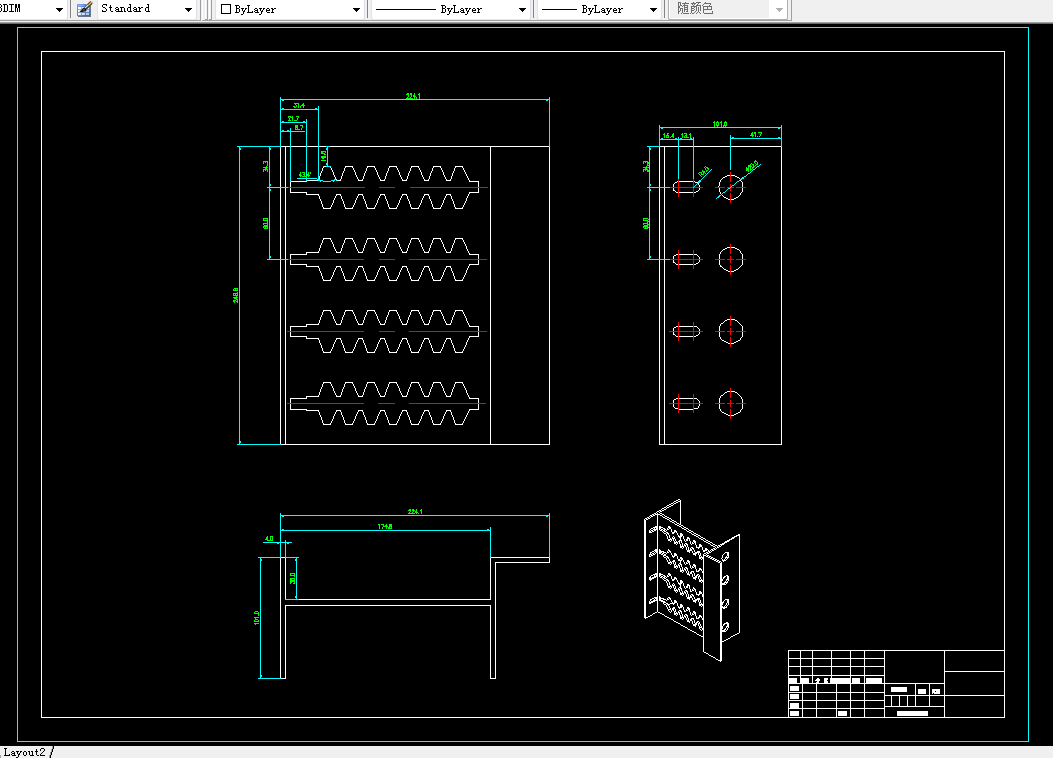
Task: Select the 13.1 dimension text
Action: (686, 136)
